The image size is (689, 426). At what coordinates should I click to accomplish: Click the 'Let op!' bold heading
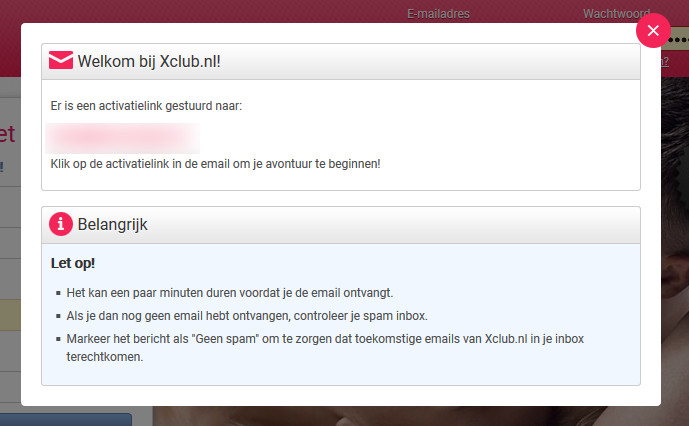point(73,263)
